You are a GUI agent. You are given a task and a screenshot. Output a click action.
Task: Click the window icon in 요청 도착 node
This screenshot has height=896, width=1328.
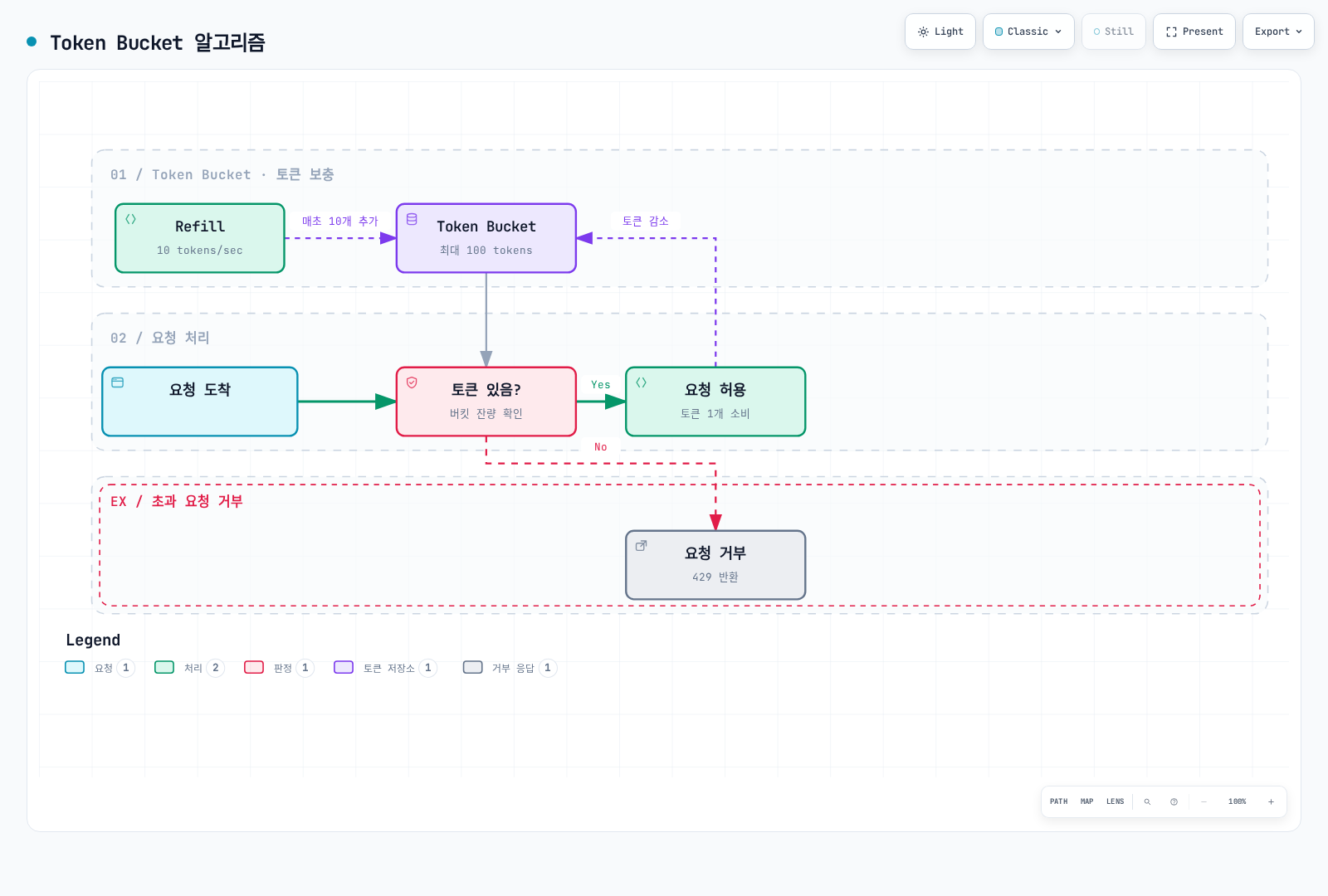click(118, 382)
